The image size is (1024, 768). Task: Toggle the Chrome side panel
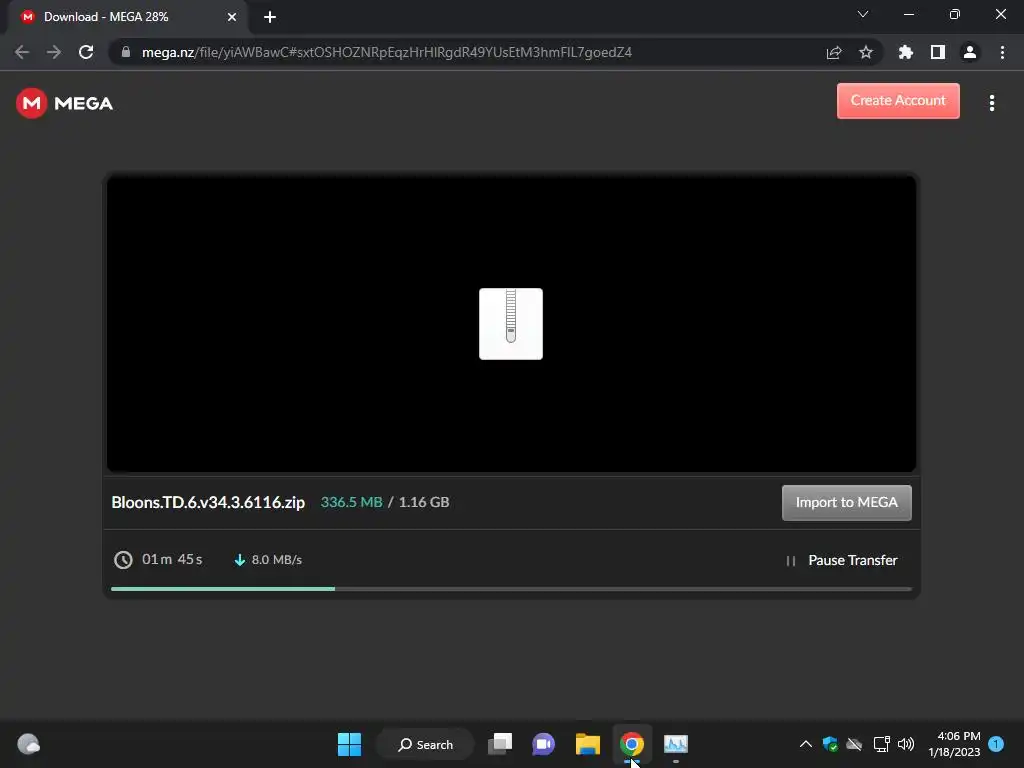[938, 52]
